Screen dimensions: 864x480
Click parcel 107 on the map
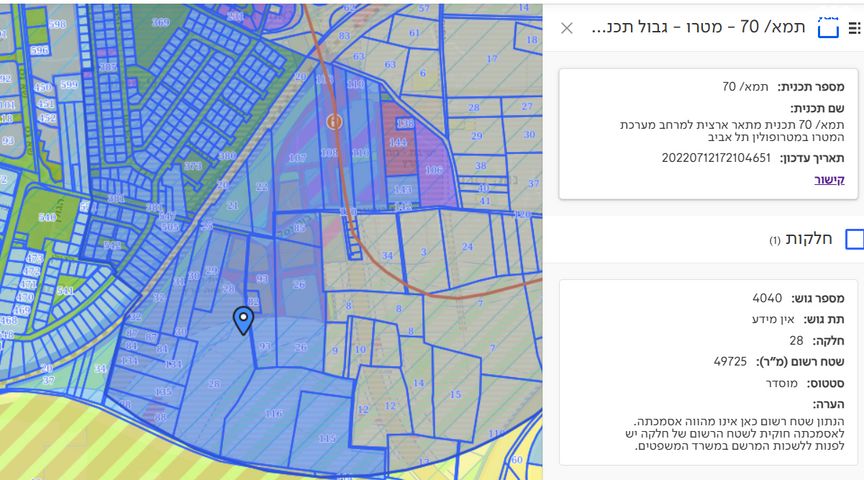297,158
